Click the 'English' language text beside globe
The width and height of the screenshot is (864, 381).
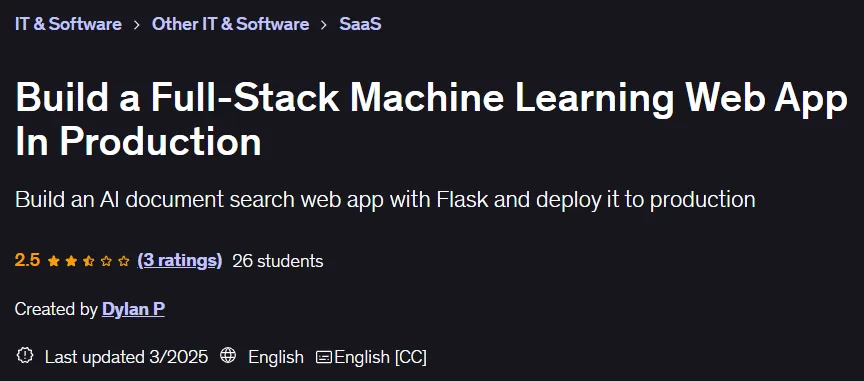coord(276,357)
